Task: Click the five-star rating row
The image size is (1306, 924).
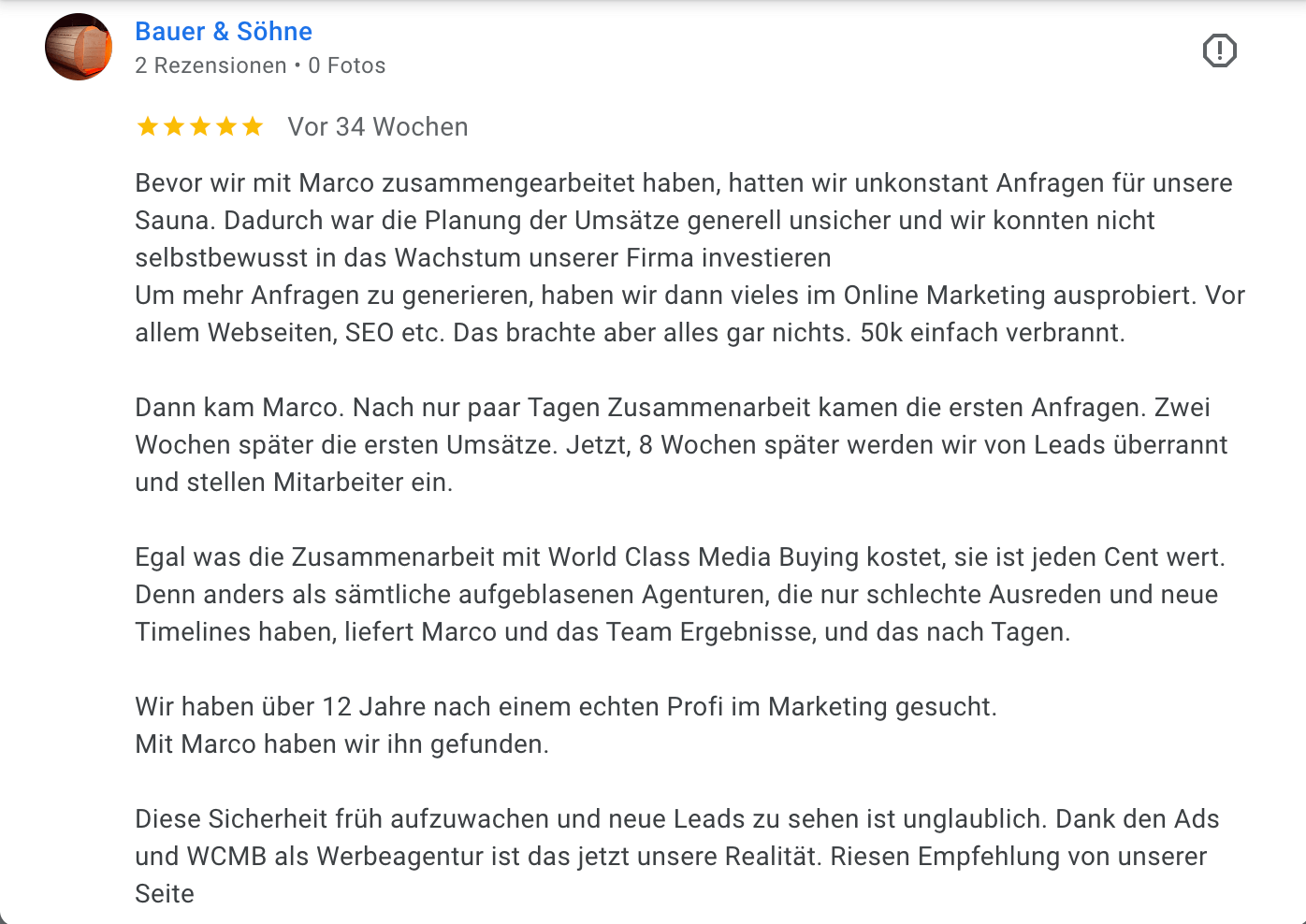Action: click(x=200, y=126)
